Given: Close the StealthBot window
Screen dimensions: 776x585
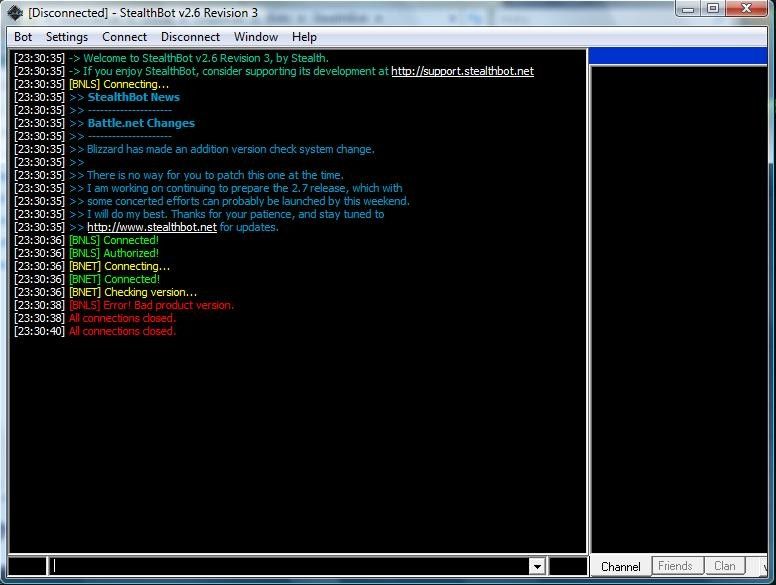Looking at the screenshot, I should [746, 8].
